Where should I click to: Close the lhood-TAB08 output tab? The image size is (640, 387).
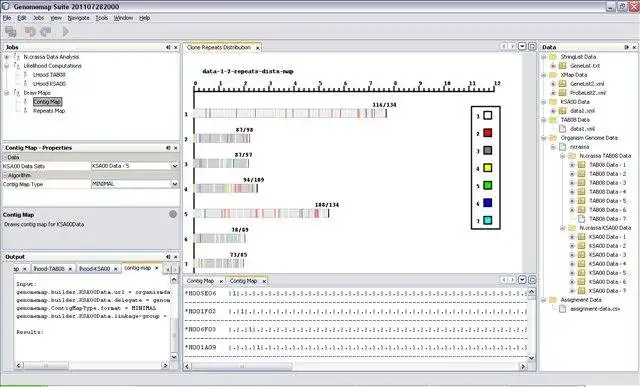[70, 269]
